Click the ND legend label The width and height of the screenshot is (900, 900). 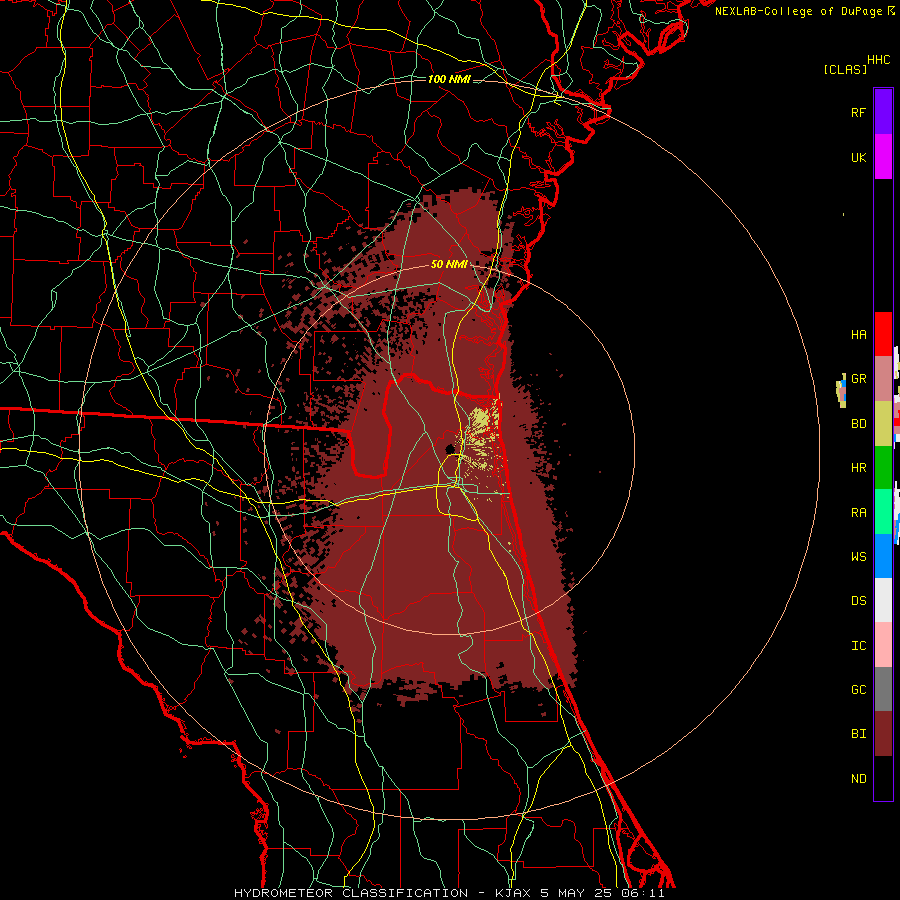tap(858, 779)
